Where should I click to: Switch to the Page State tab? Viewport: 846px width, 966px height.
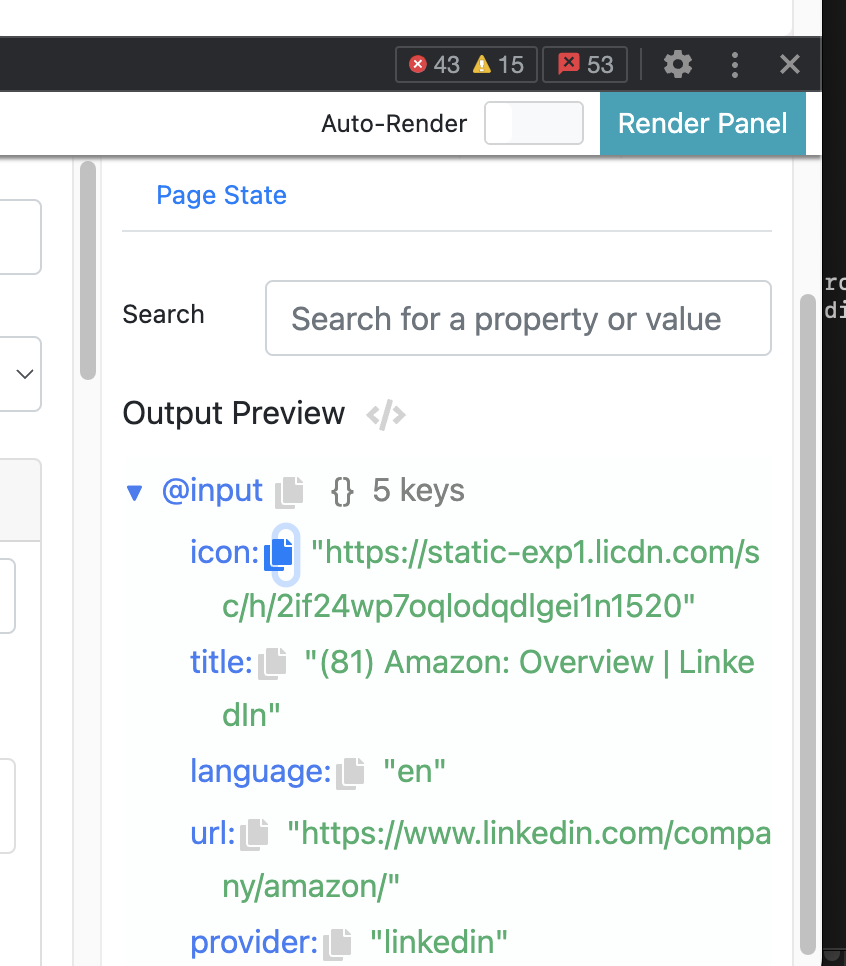[221, 195]
